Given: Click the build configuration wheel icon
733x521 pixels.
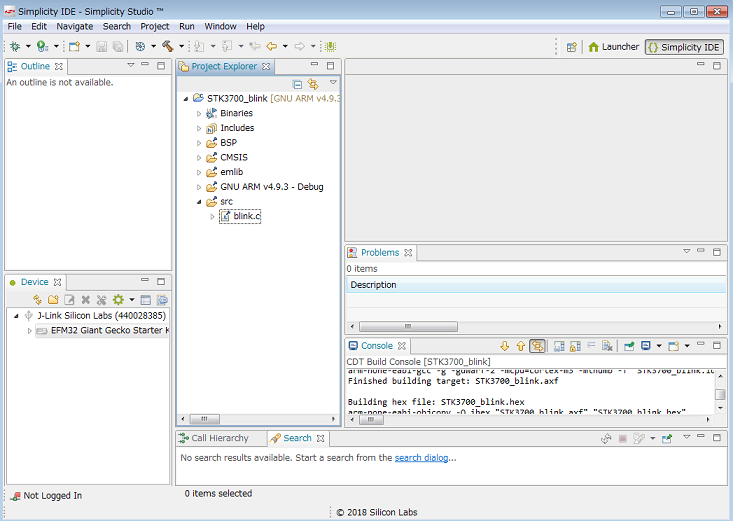Looking at the screenshot, I should pos(140,46).
